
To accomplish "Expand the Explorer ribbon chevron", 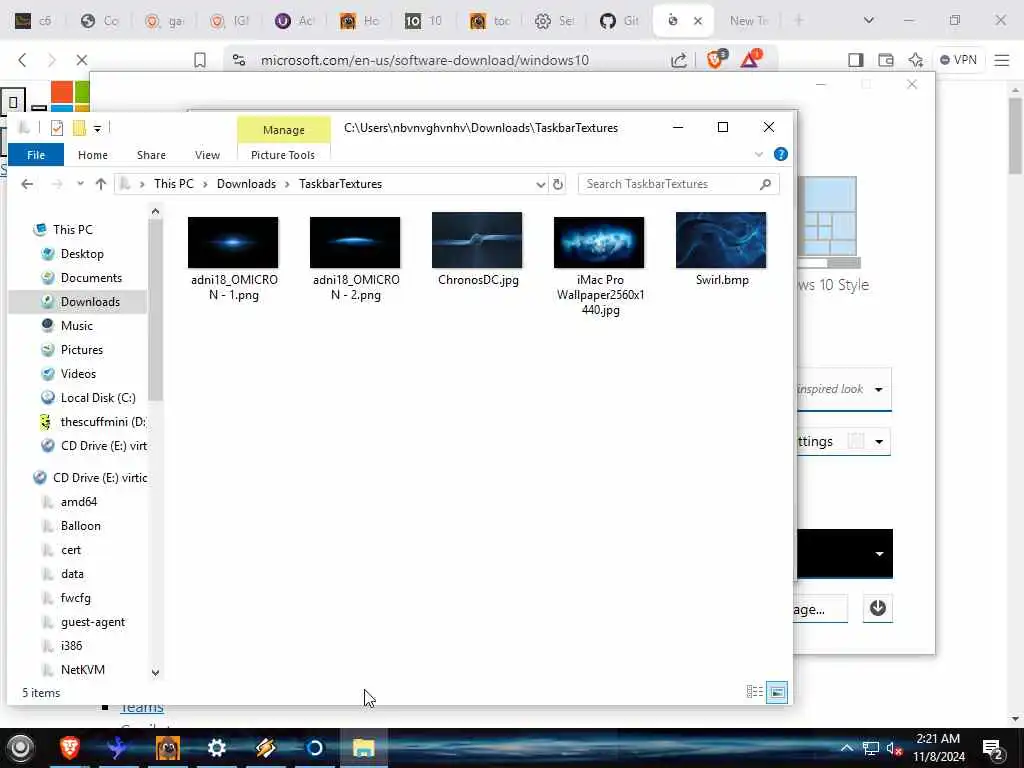I will pos(759,154).
